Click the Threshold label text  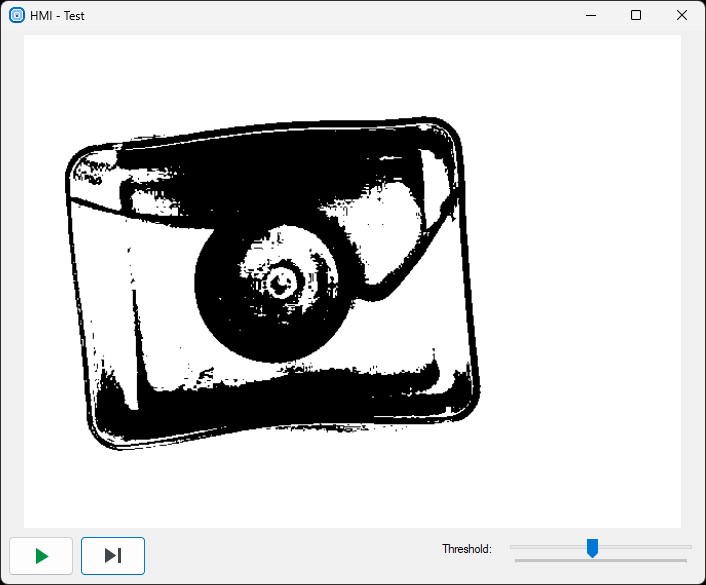466,549
